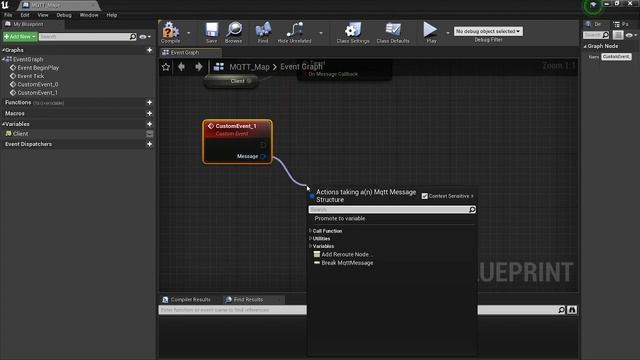The height and width of the screenshot is (360, 640).
Task: Switch to Find Results tab
Action: click(253, 300)
